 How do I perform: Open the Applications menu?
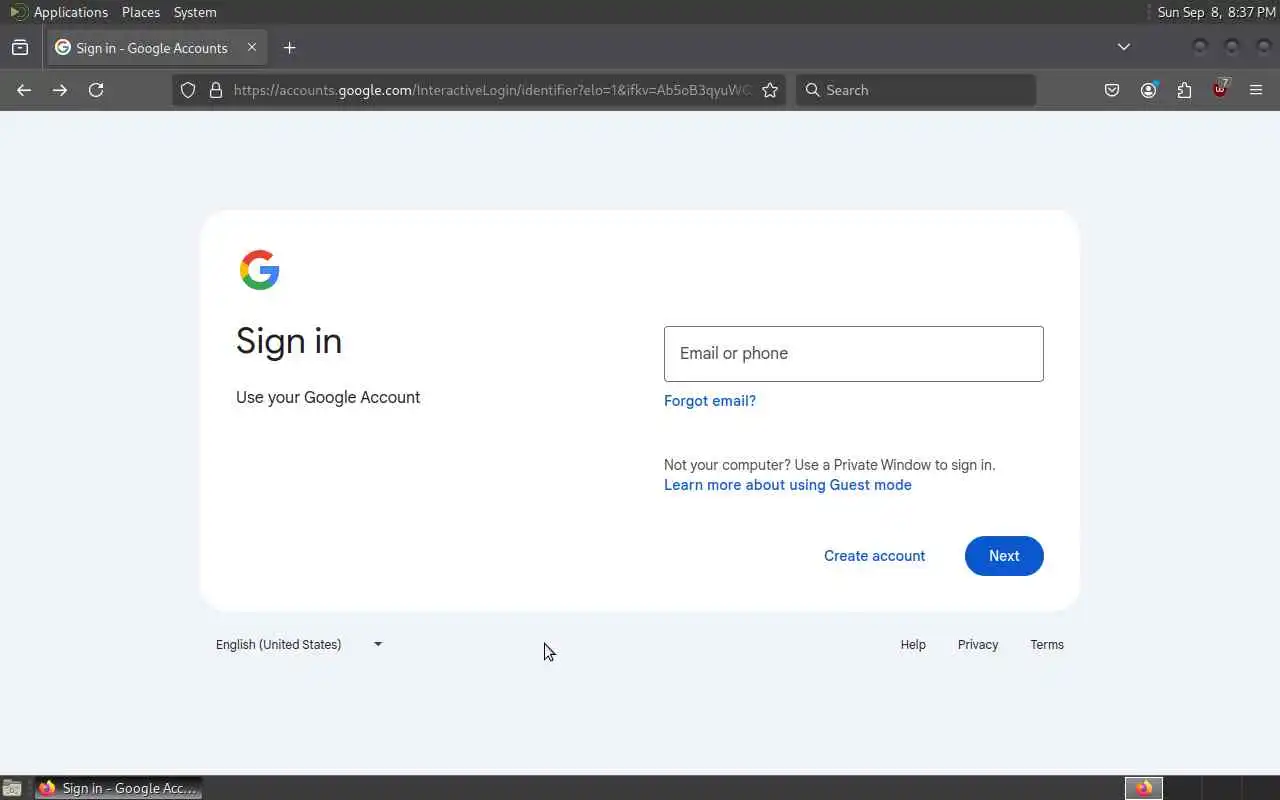[x=70, y=12]
